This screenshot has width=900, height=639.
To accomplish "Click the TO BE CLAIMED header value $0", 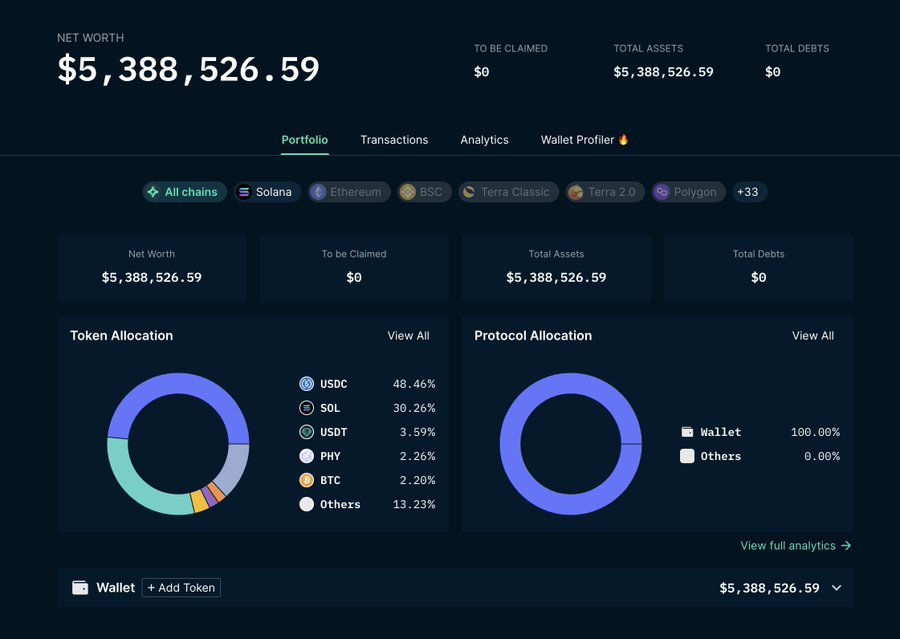I will 482,72.
